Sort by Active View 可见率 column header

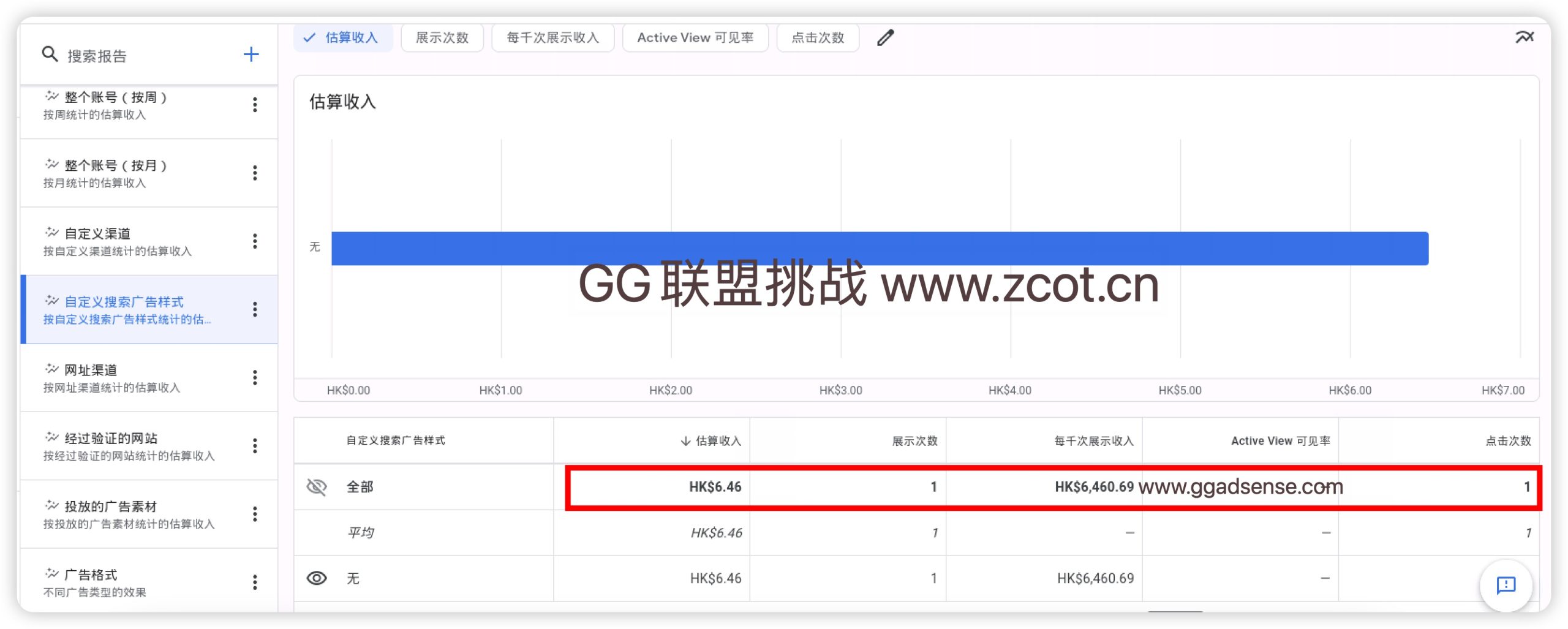[1280, 441]
